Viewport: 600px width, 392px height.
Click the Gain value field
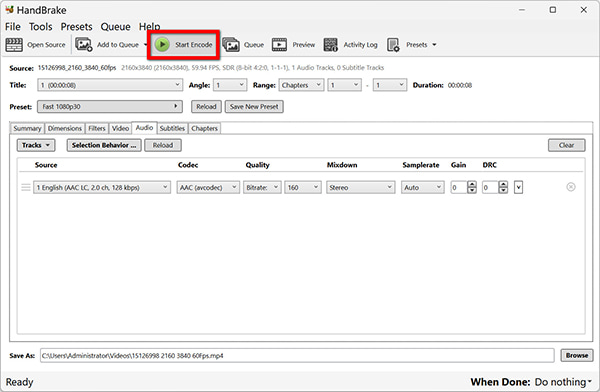click(x=459, y=187)
